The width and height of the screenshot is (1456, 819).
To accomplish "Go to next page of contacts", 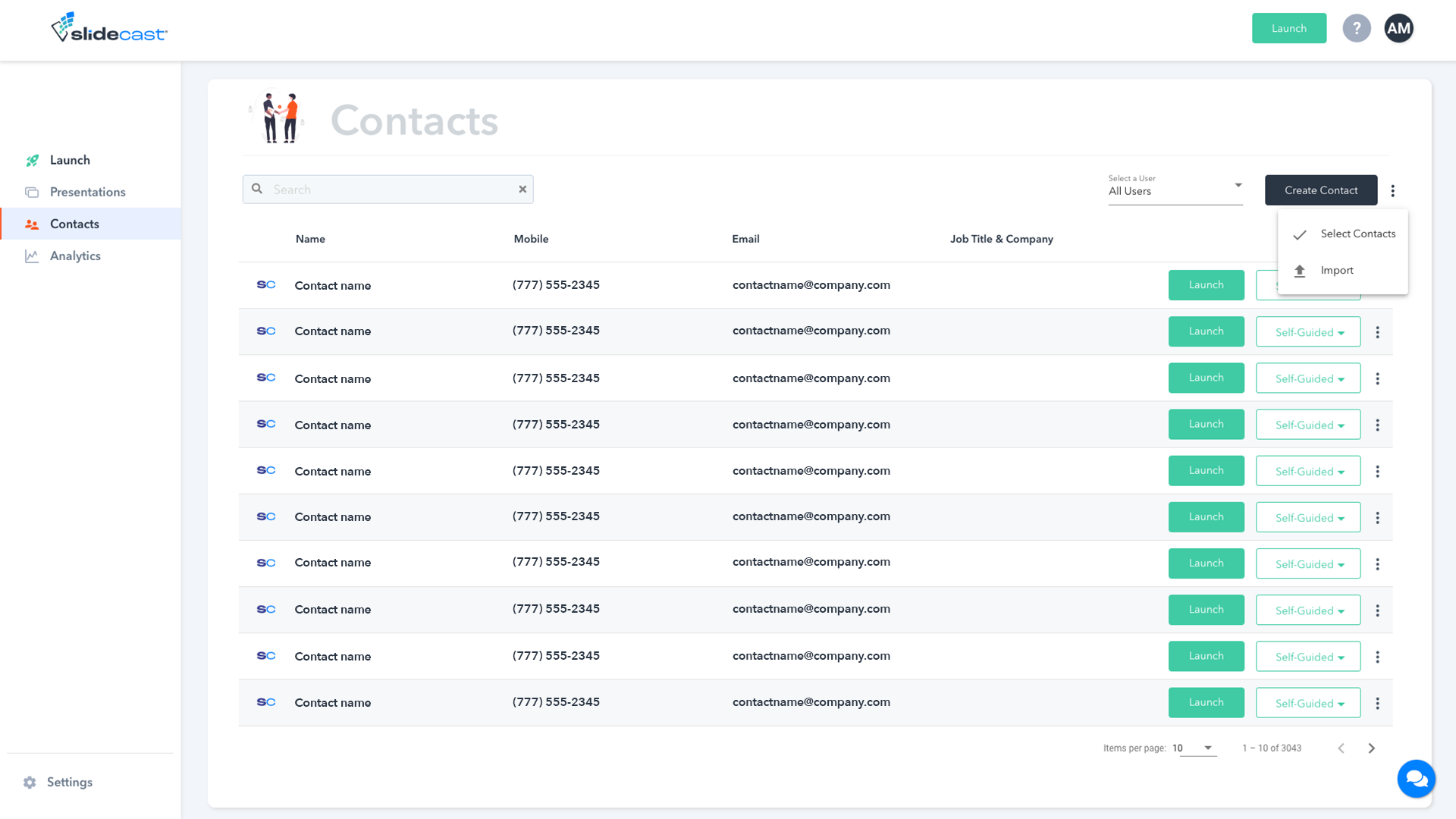I will click(1371, 748).
